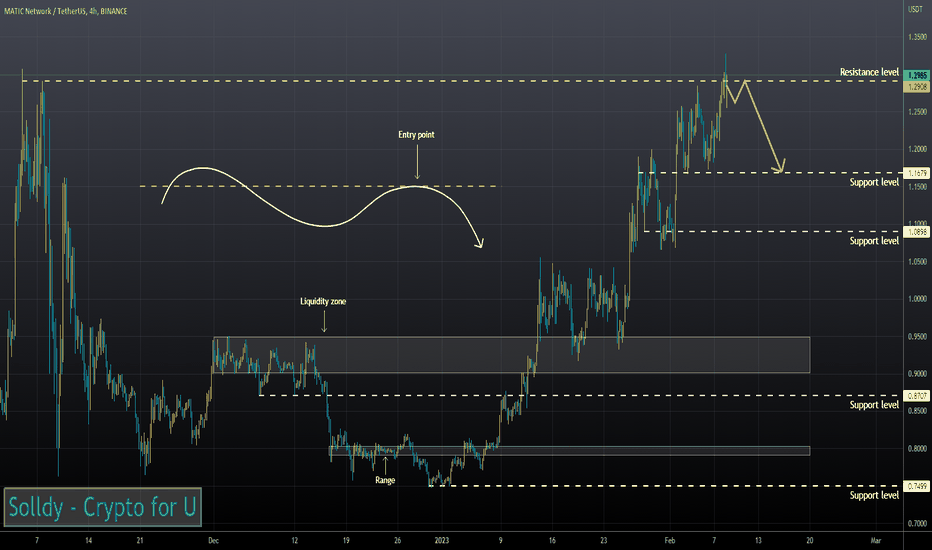Select the Support level label beside 1.1679
The height and width of the screenshot is (550, 932).
(874, 183)
